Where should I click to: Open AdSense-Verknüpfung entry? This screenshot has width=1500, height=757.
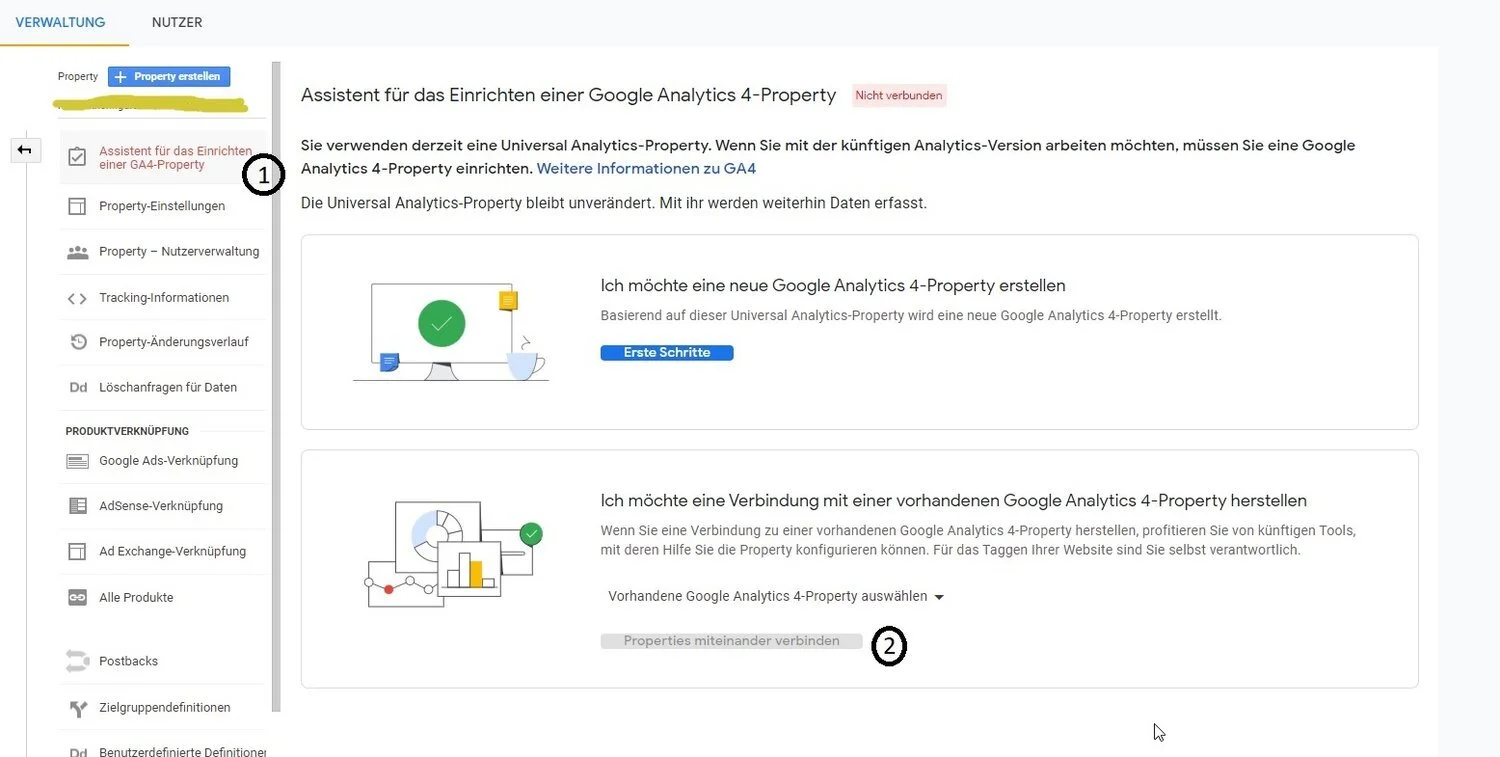pyautogui.click(x=163, y=506)
